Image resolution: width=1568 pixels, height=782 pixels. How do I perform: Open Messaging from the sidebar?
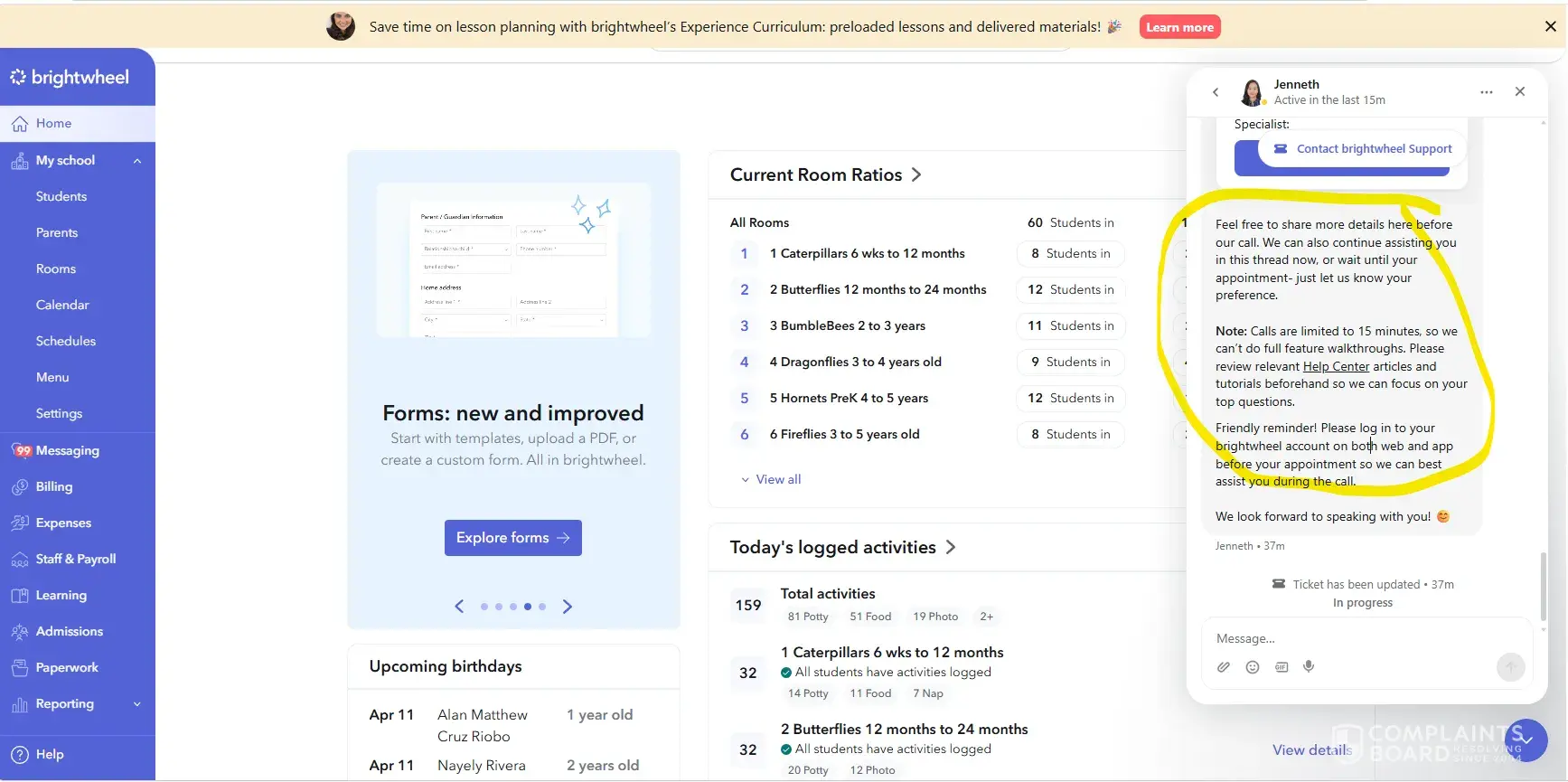pyautogui.click(x=67, y=450)
